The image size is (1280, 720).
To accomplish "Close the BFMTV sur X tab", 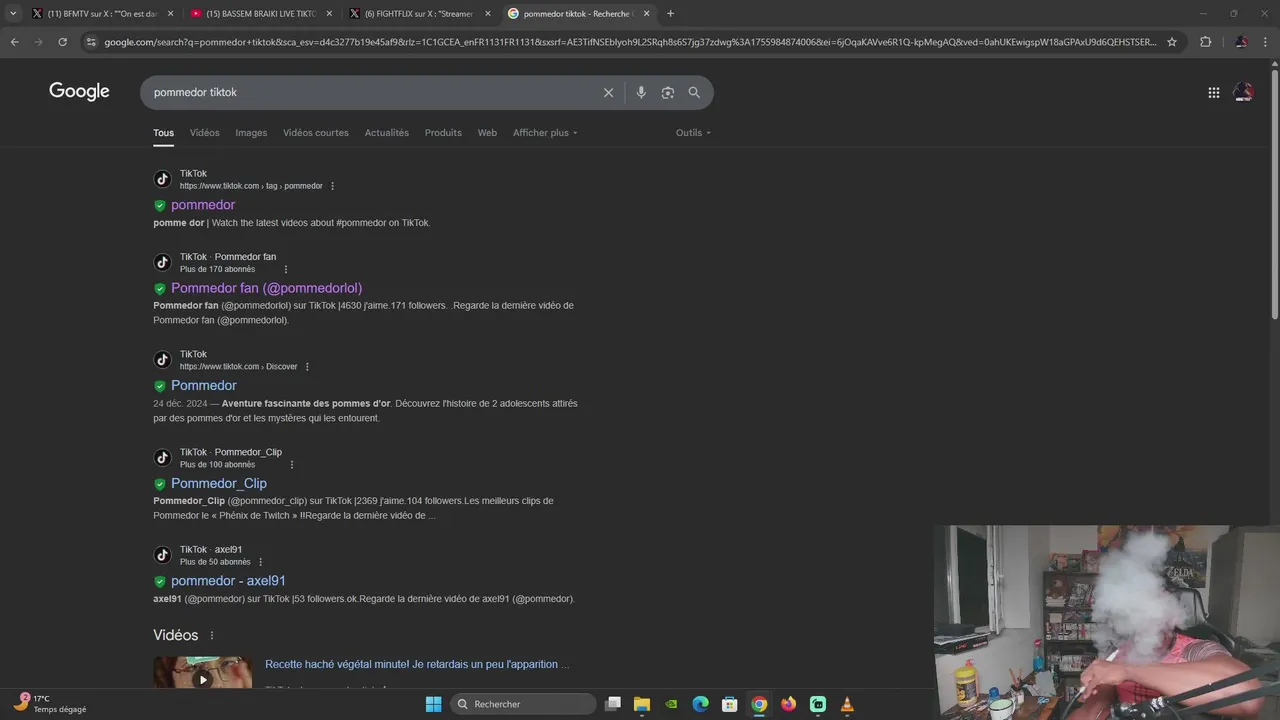I will point(170,13).
